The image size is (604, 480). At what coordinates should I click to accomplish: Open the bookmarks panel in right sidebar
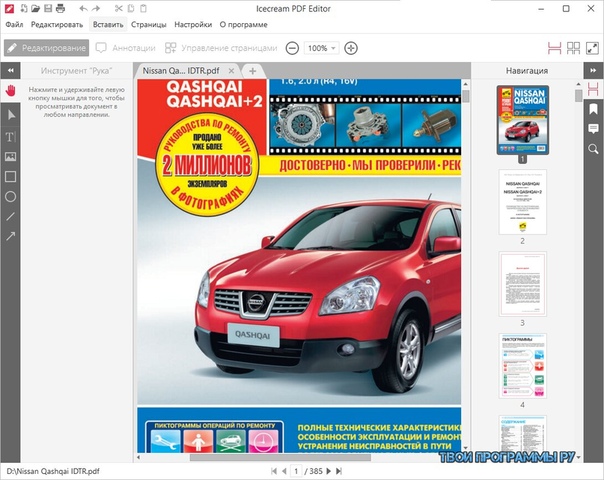pyautogui.click(x=593, y=109)
